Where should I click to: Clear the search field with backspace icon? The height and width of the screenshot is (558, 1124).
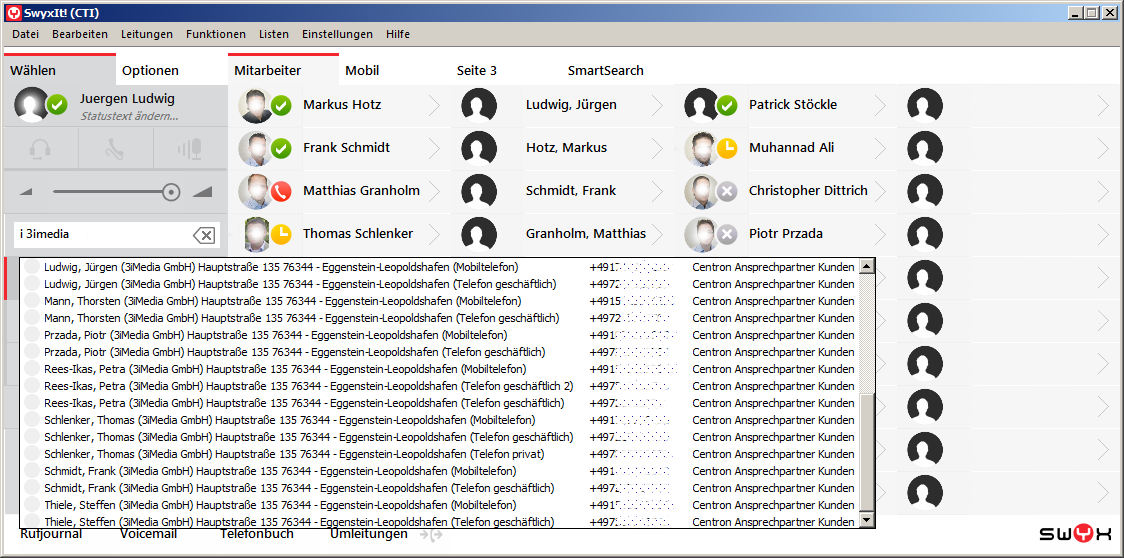coord(203,235)
